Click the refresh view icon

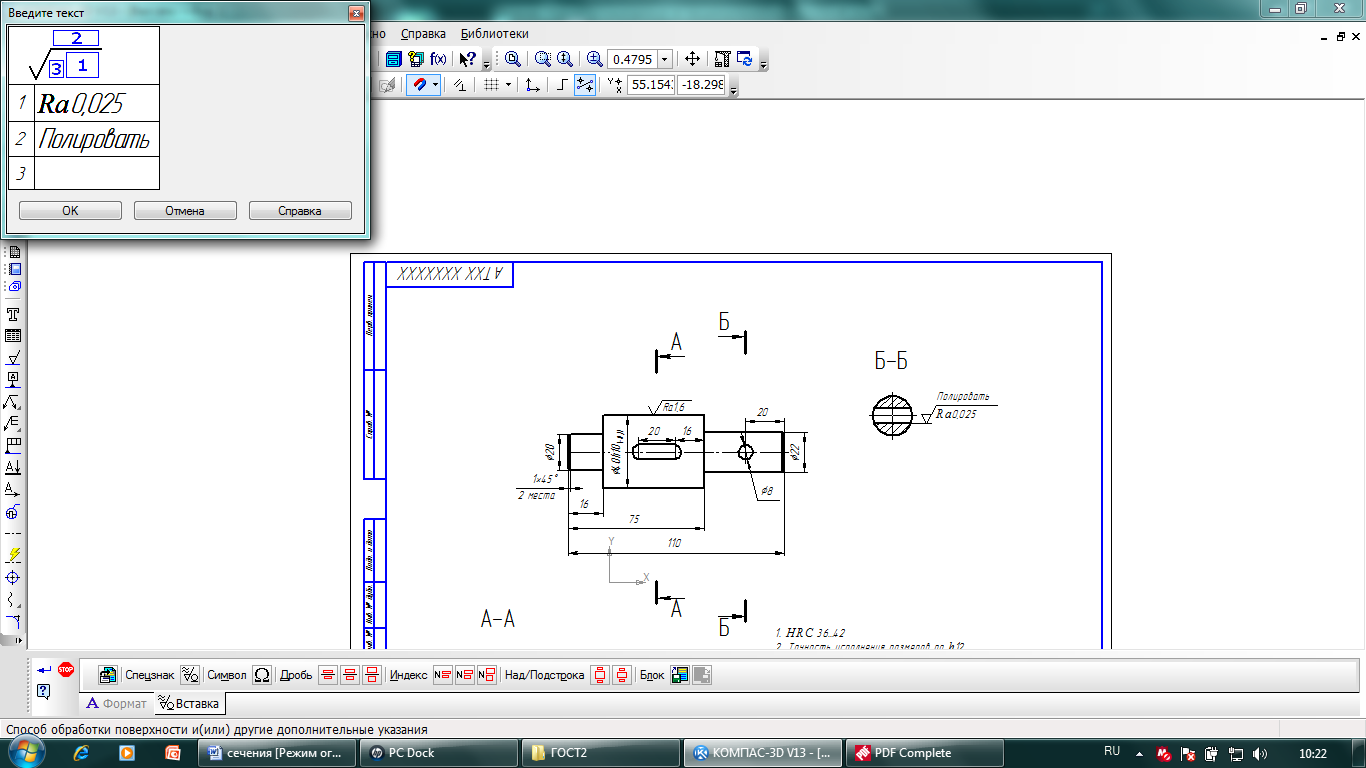pyautogui.click(x=744, y=59)
